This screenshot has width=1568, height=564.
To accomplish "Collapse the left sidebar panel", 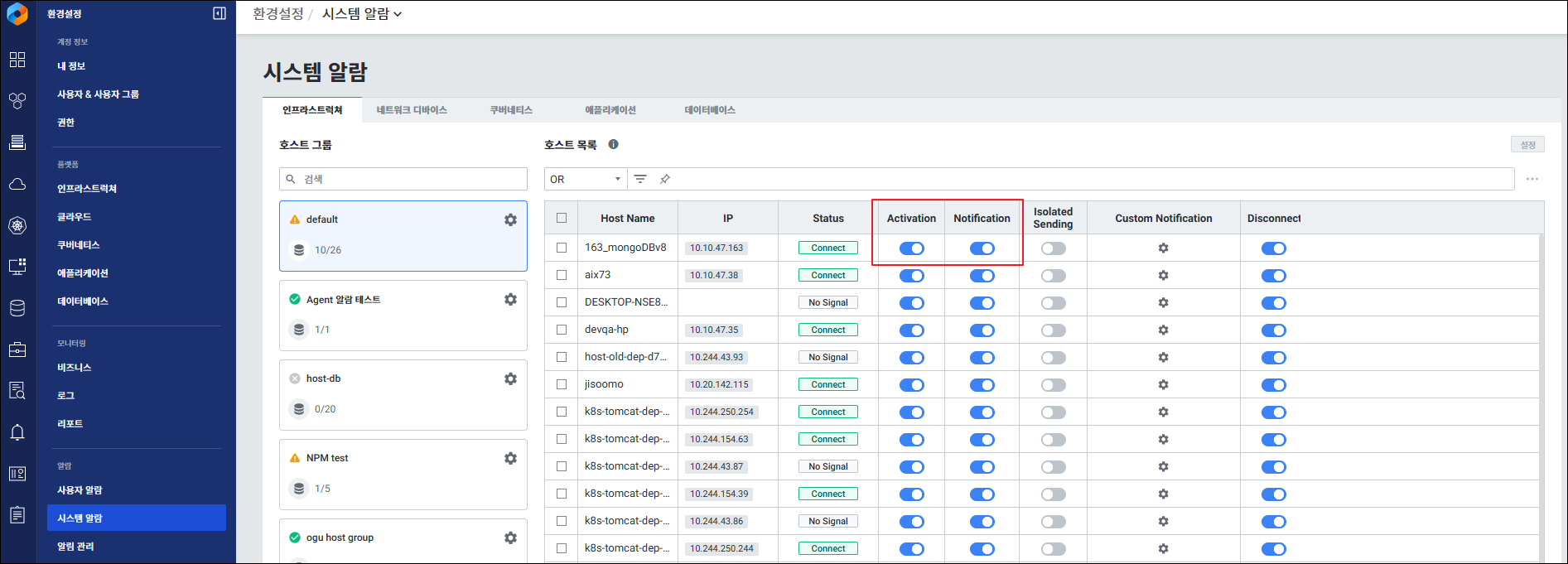I will coord(220,13).
